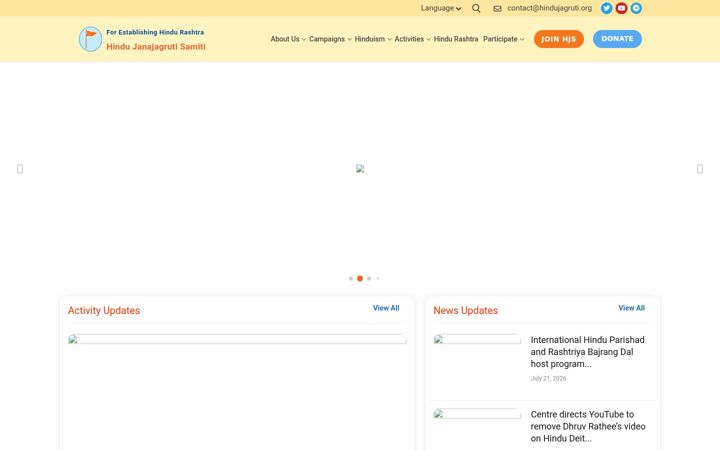Expand the Campaigns menu
Image resolution: width=720 pixels, height=450 pixels.
click(330, 39)
